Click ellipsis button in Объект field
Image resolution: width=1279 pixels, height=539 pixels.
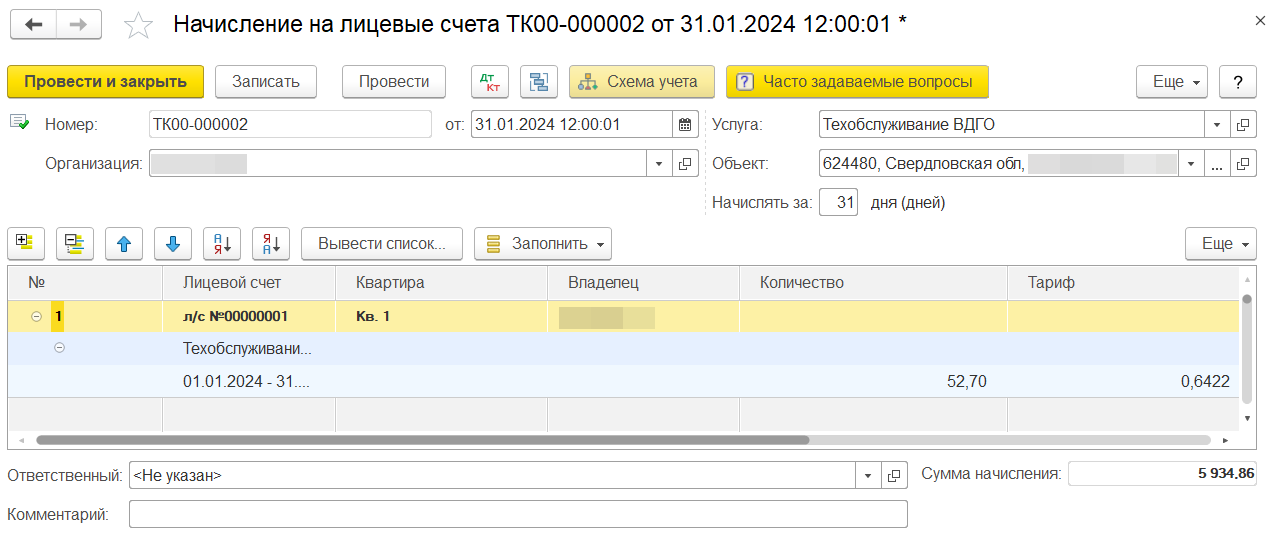(1217, 163)
